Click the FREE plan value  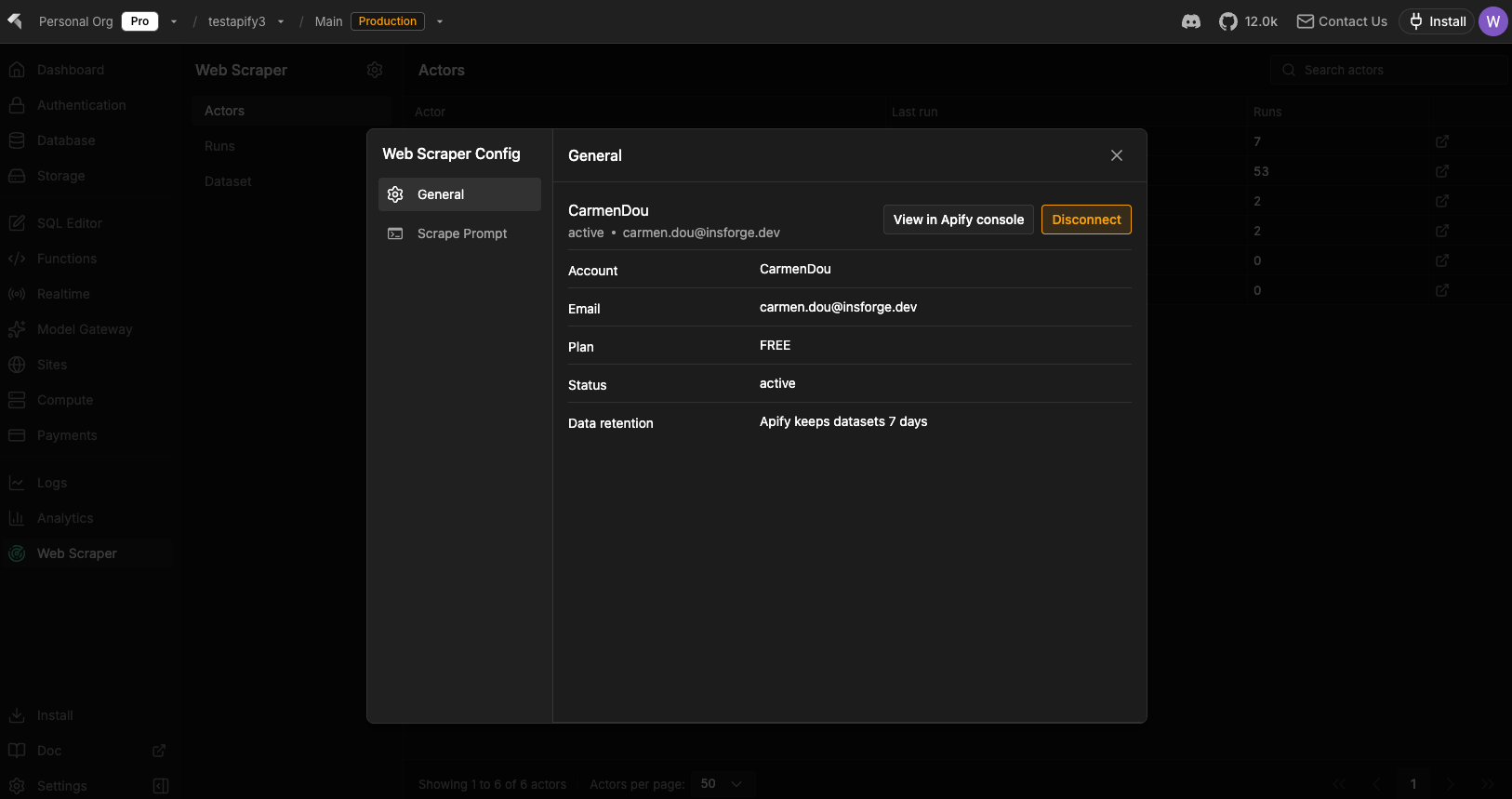click(x=775, y=345)
